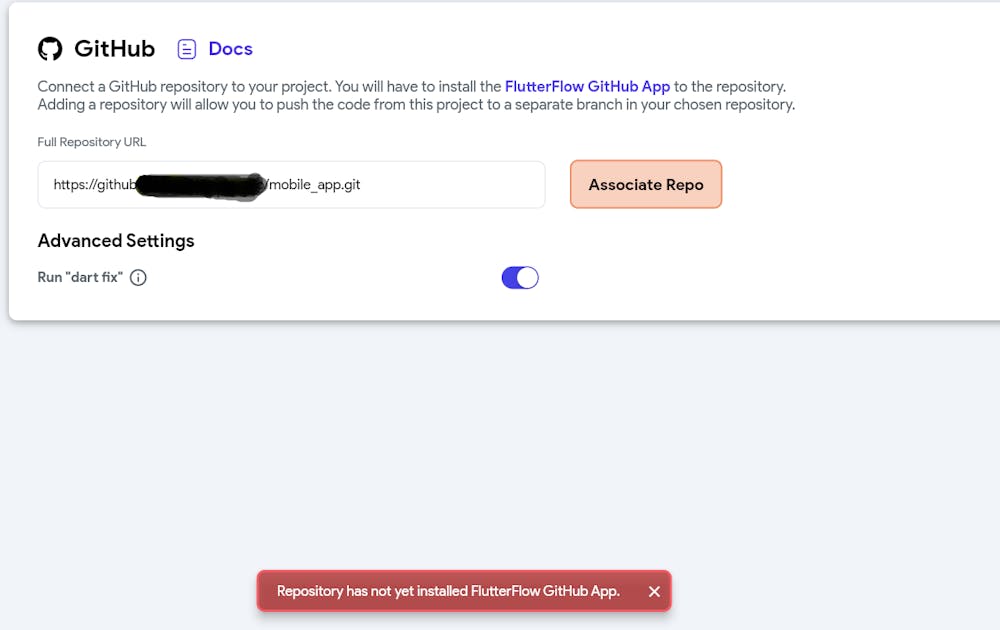Viewport: 1000px width, 630px height.
Task: Click the red error toast message text
Action: click(x=448, y=591)
